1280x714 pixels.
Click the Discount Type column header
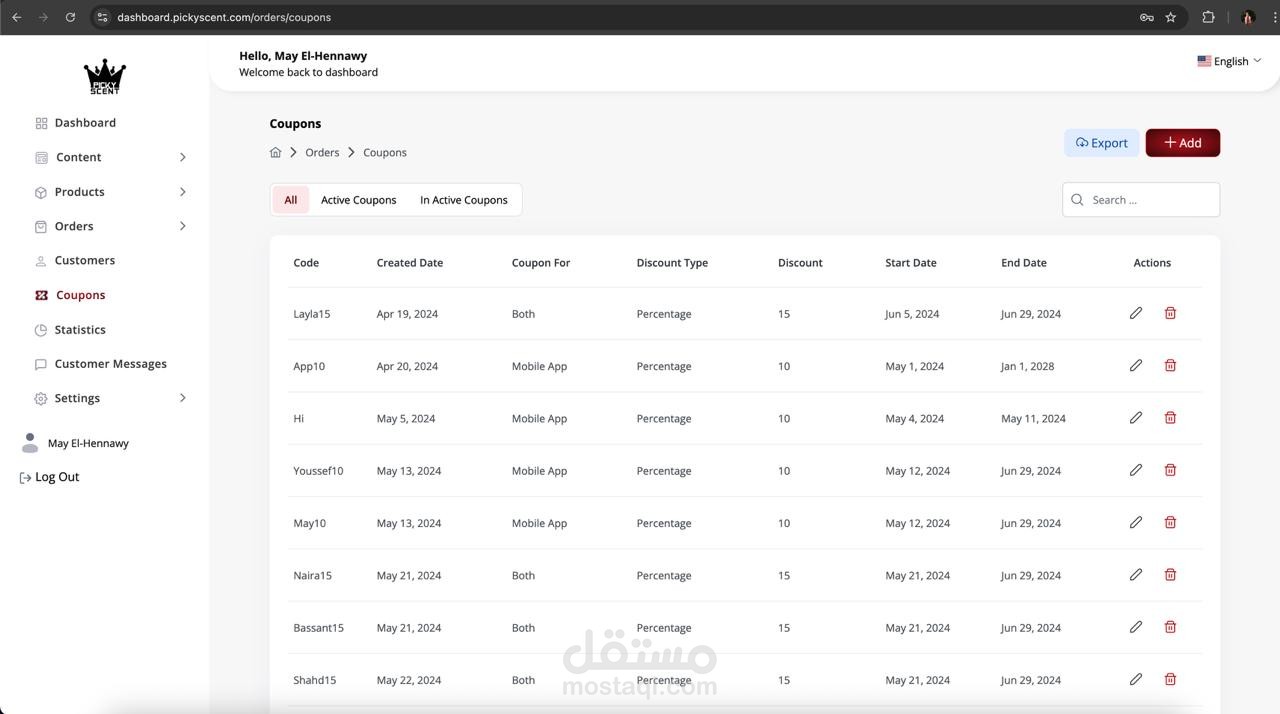click(x=672, y=263)
